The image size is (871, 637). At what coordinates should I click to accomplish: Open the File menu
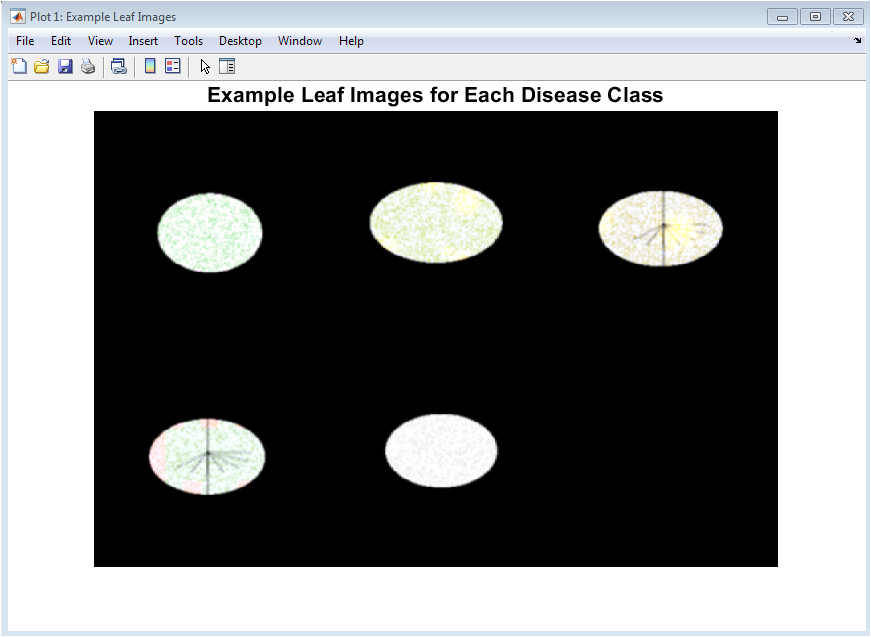[25, 41]
